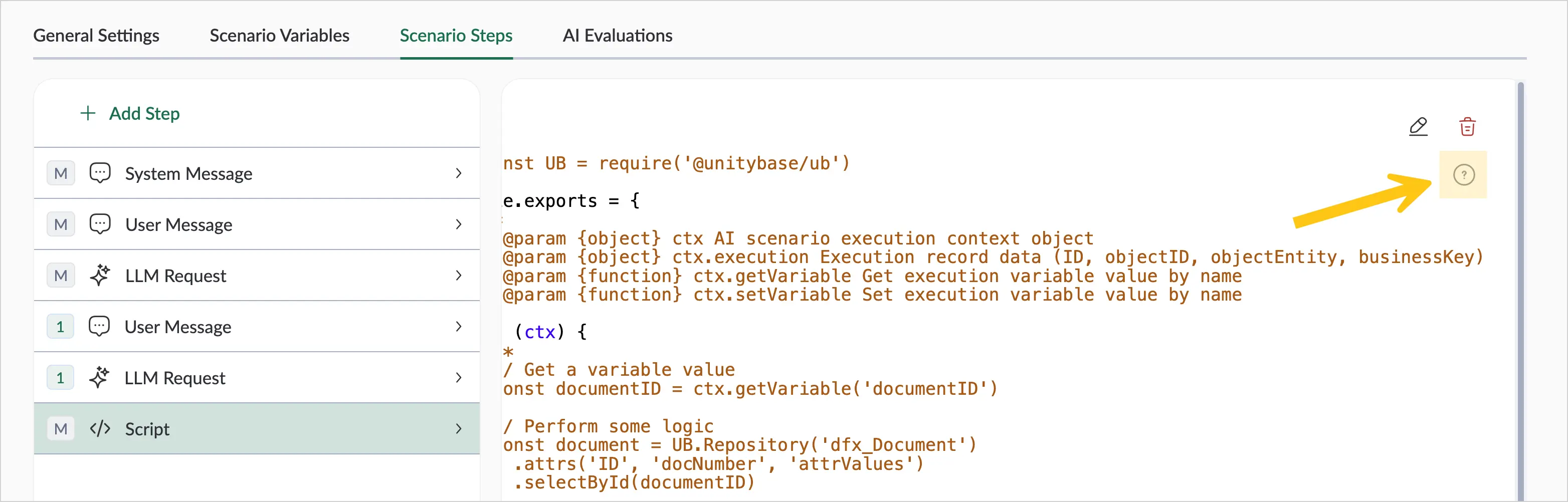Click the sparkle icon of the M LLM Request

(x=100, y=275)
